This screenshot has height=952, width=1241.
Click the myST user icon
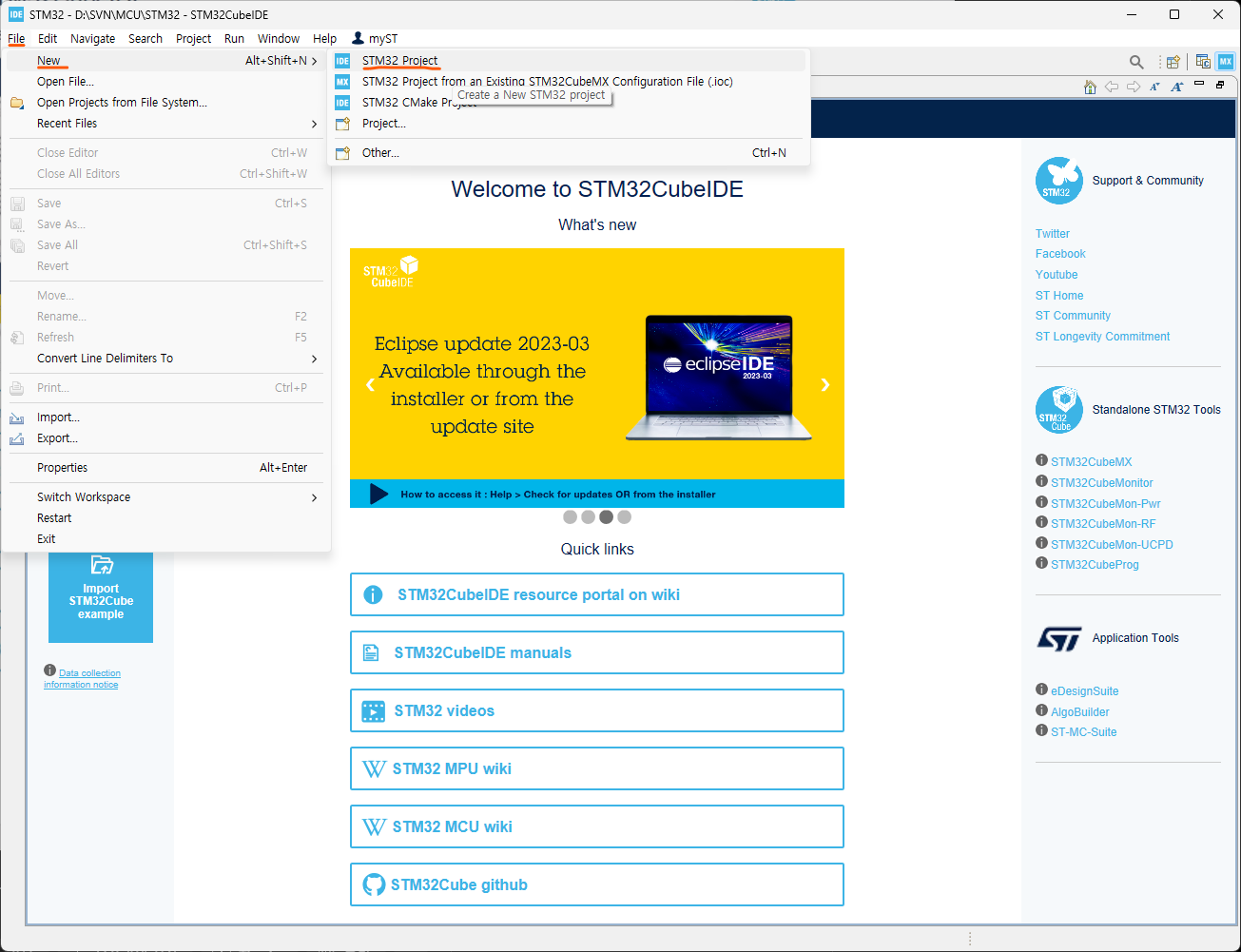358,38
